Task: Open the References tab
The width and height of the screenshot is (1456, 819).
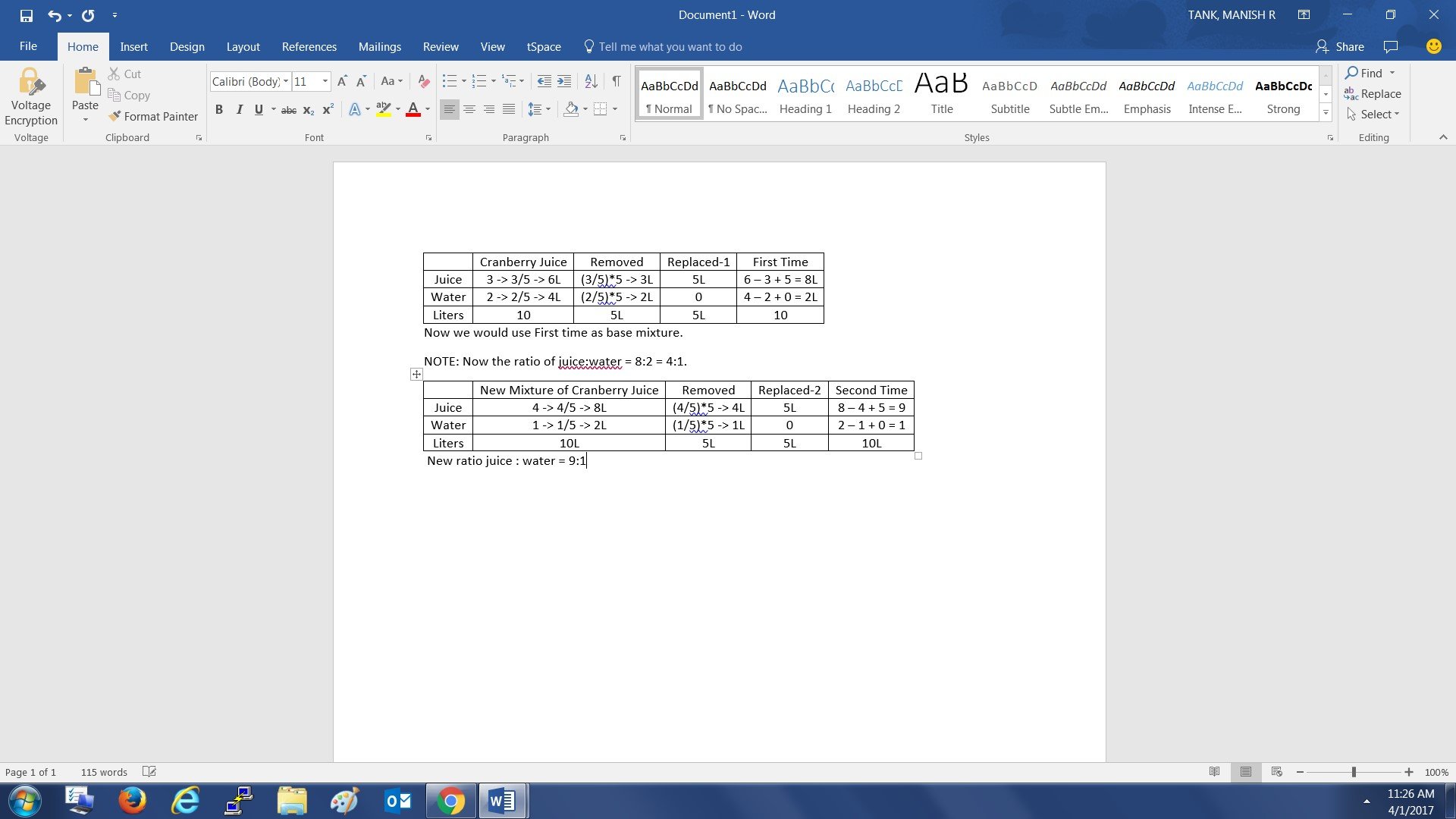Action: [x=309, y=46]
